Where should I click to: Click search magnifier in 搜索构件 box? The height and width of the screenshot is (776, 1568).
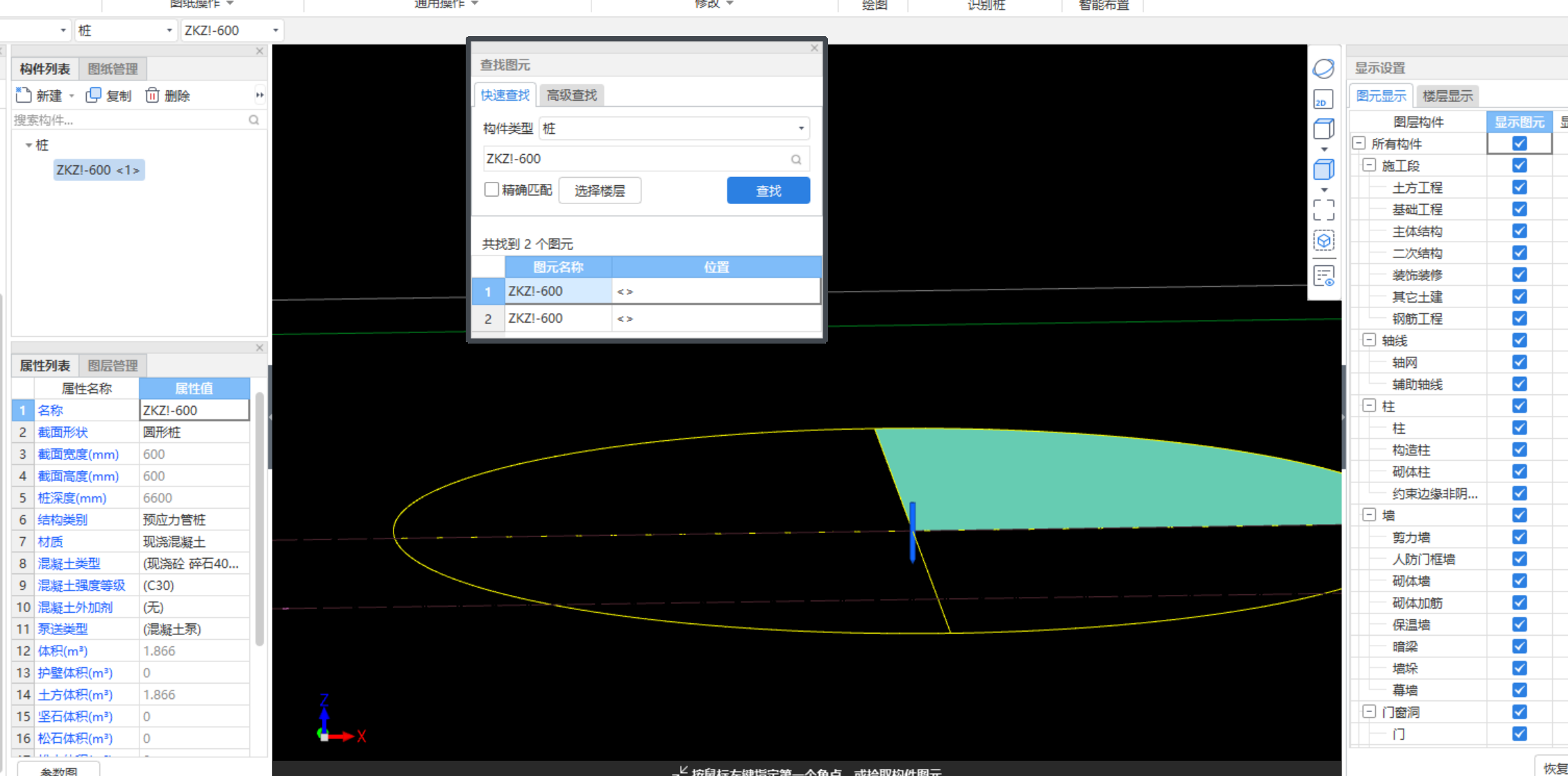coord(254,120)
